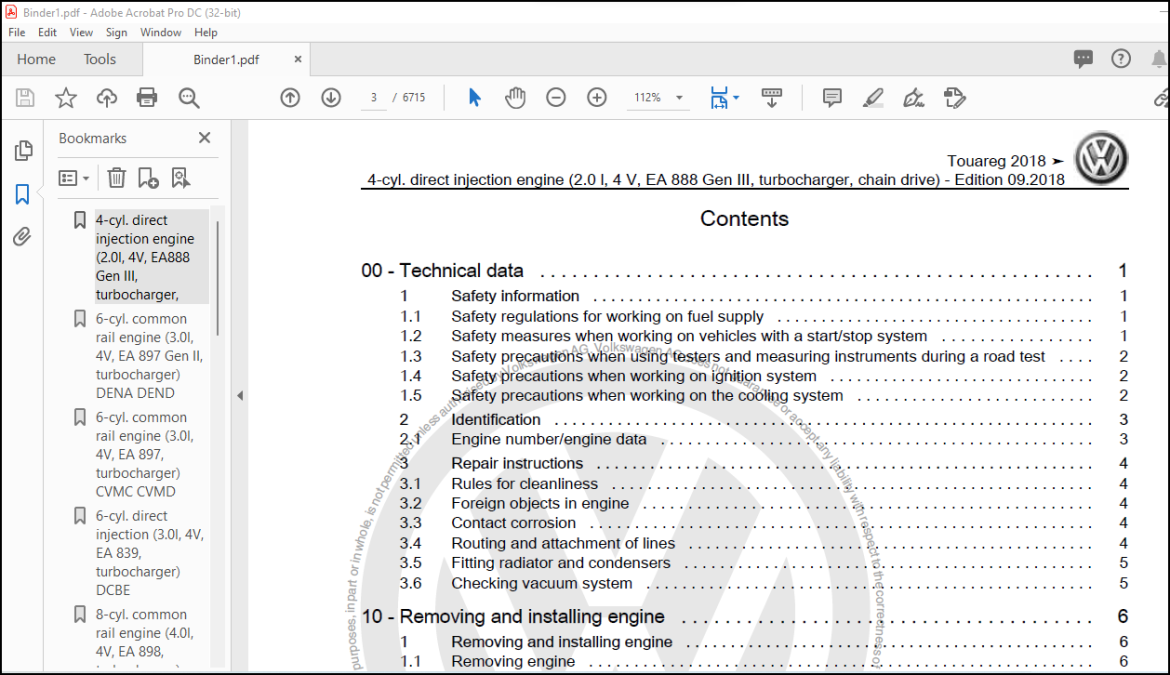Toggle the Bookmarks navigation pane icon
Image resolution: width=1170 pixels, height=675 pixels.
pyautogui.click(x=22, y=195)
